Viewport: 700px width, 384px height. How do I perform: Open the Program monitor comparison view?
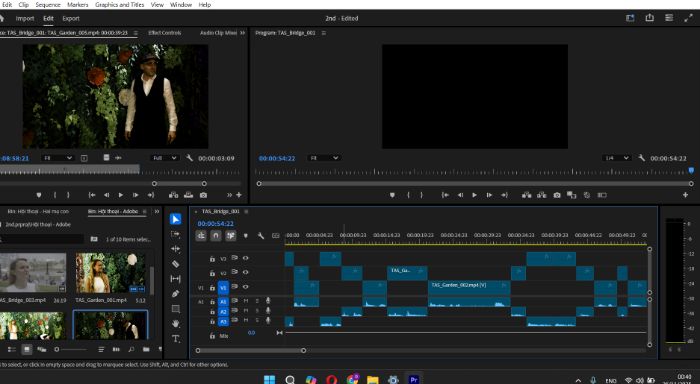572,195
